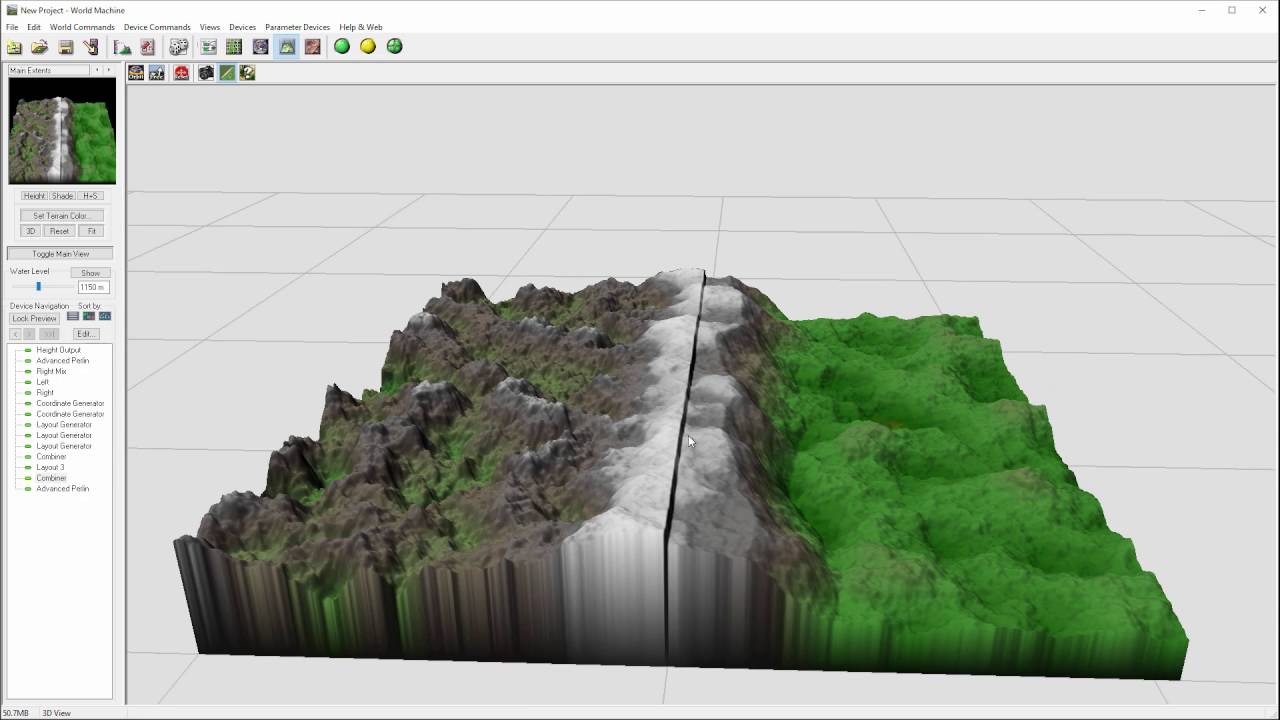Click the green crossed-circle build icon

395,47
